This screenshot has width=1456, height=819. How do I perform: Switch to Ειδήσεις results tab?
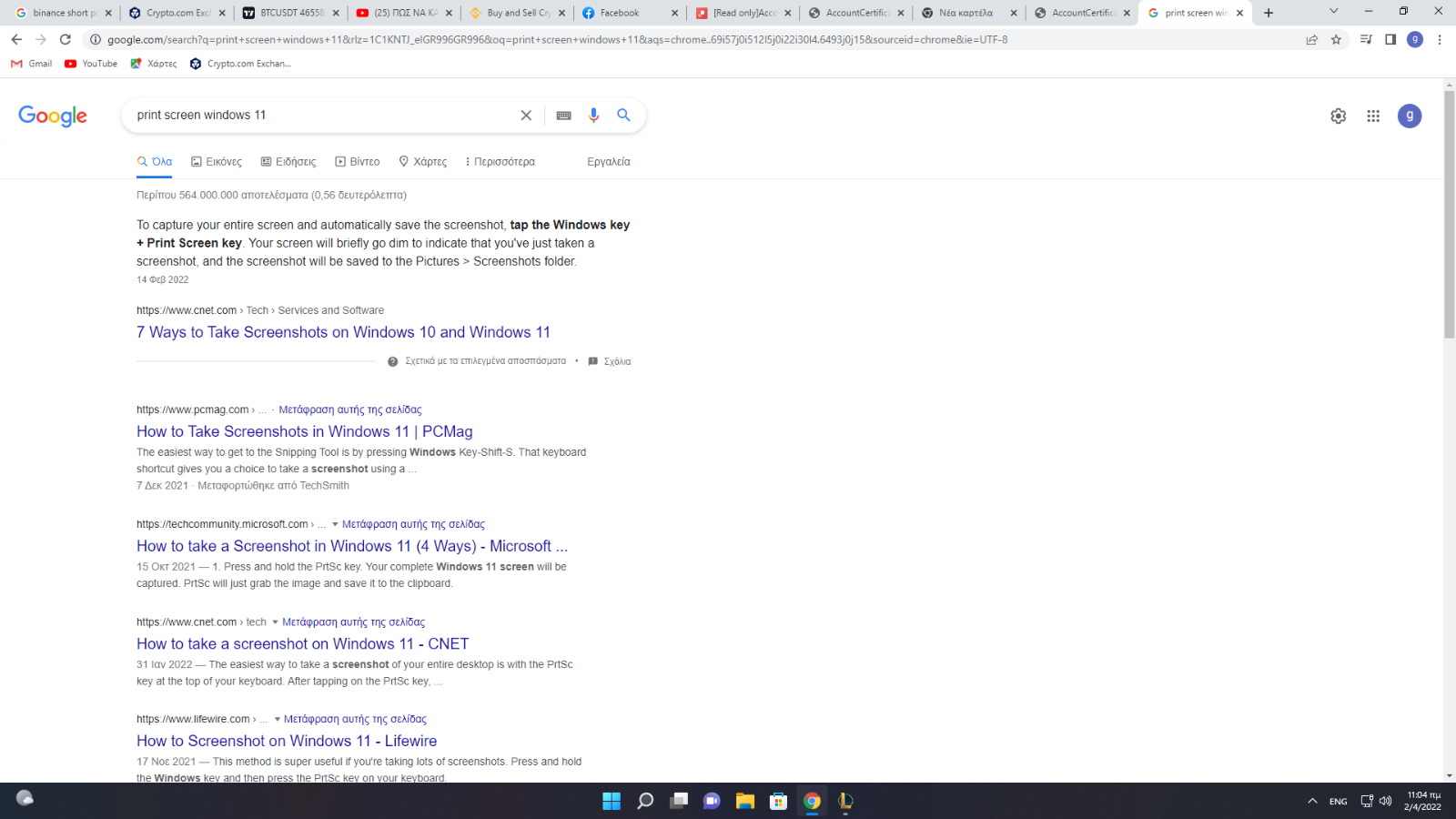288,161
